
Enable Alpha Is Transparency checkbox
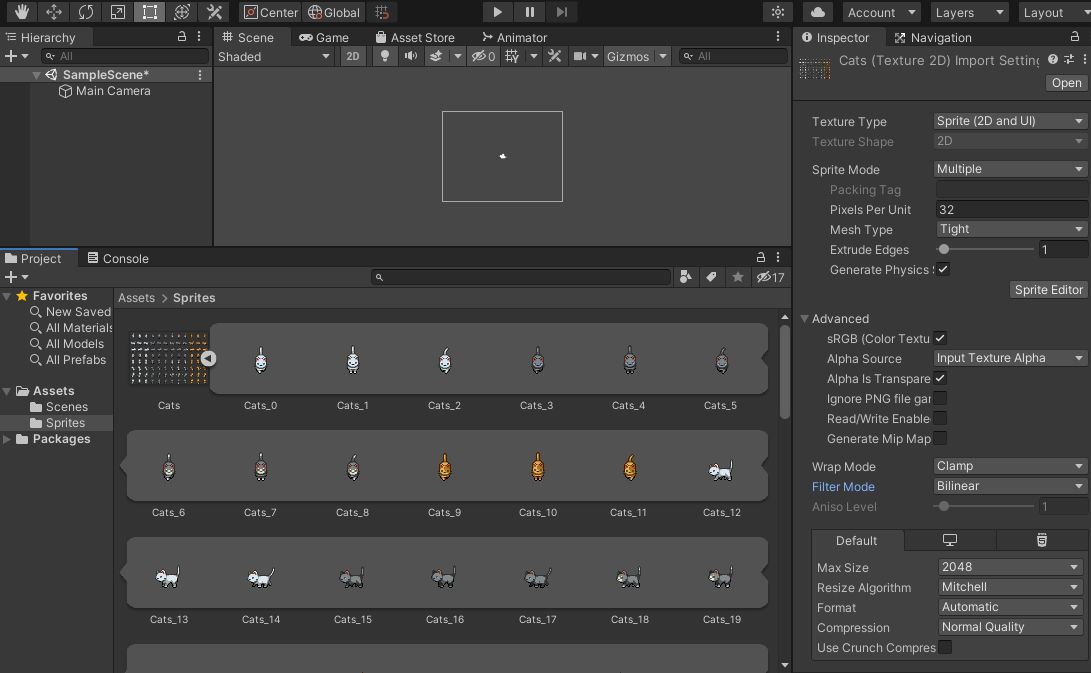[x=940, y=379]
